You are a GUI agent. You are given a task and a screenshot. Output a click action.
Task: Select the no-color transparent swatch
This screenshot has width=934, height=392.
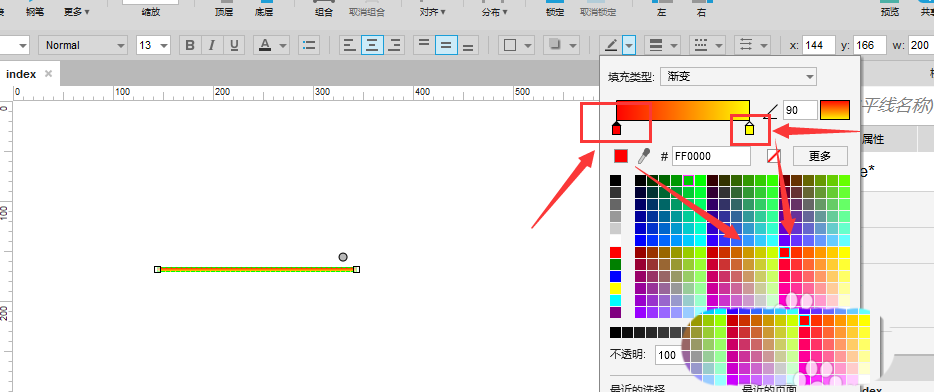773,156
